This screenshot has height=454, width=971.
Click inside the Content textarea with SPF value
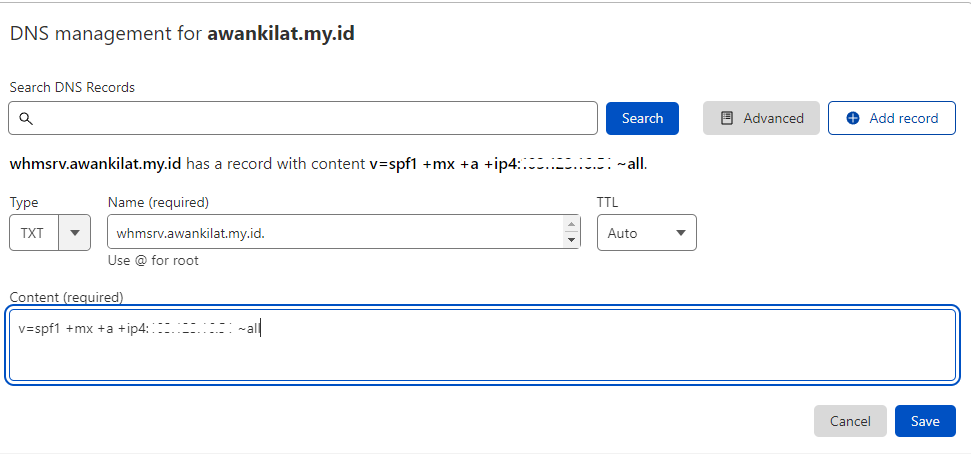(482, 345)
